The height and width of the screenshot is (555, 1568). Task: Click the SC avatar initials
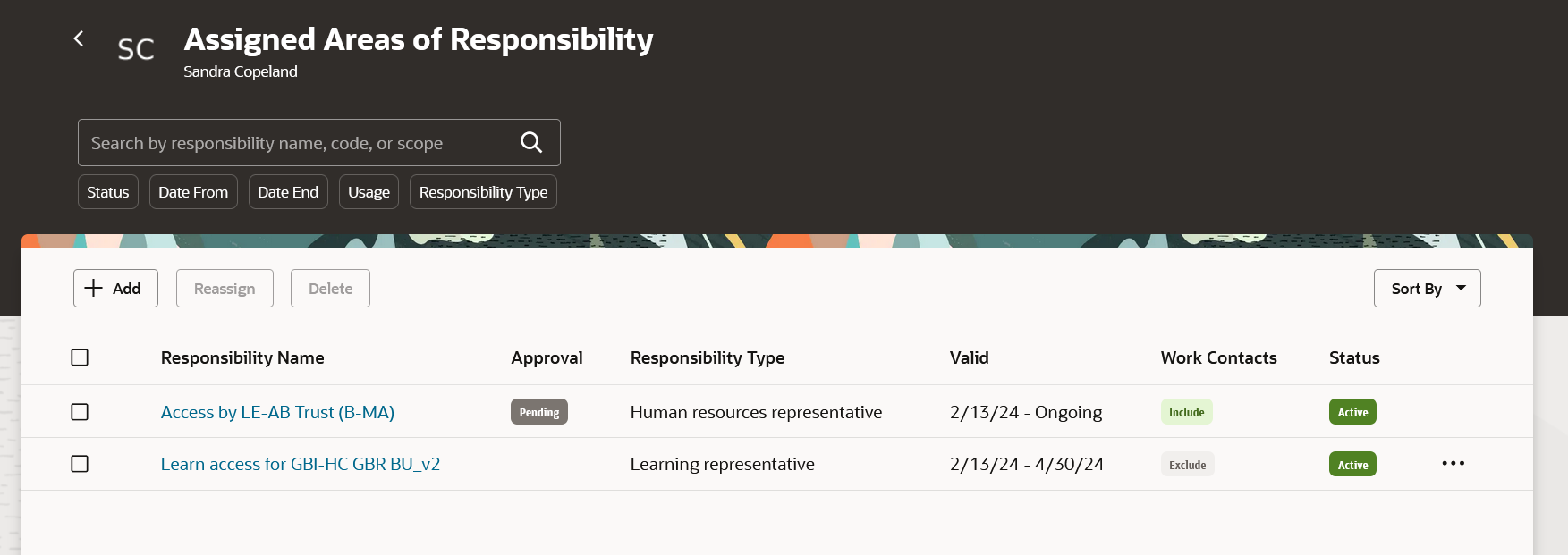(136, 49)
